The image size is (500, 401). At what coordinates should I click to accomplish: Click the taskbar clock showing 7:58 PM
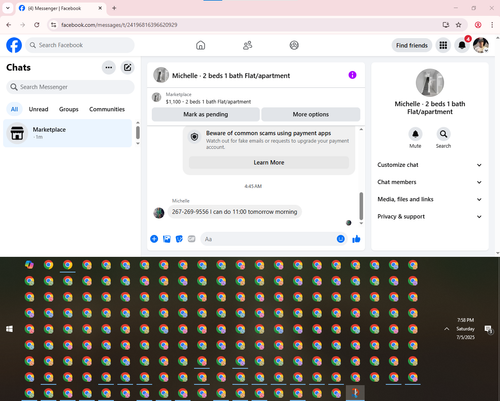pyautogui.click(x=465, y=329)
